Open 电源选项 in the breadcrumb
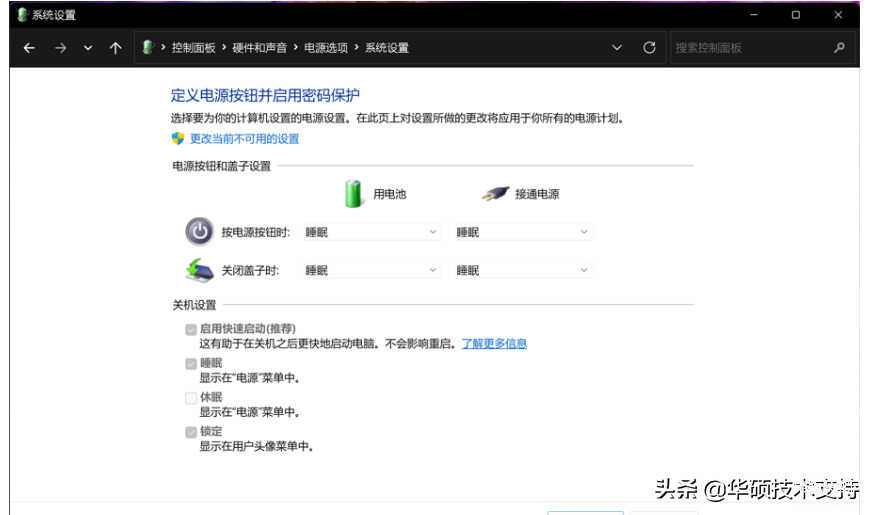 (x=326, y=48)
